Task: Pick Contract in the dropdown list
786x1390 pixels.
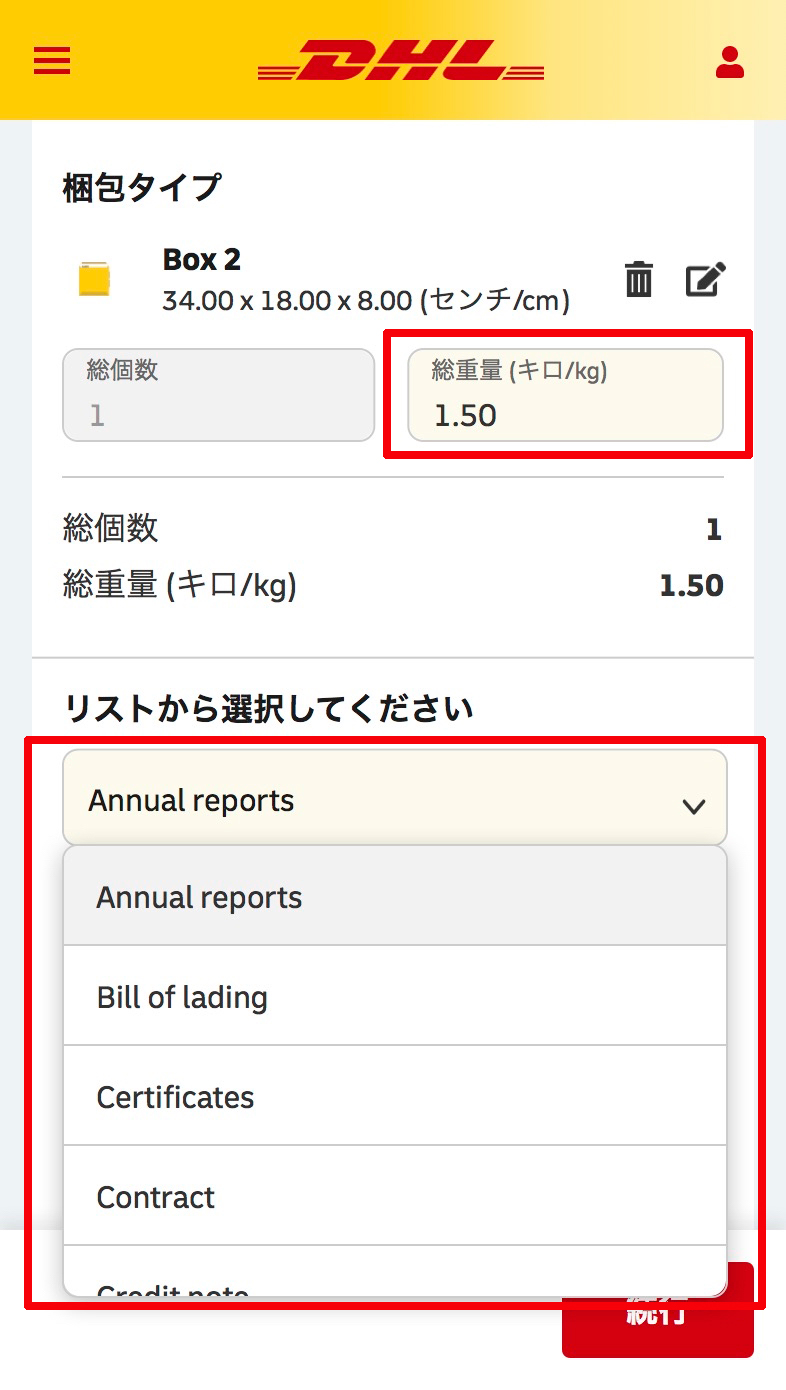Action: click(394, 1197)
